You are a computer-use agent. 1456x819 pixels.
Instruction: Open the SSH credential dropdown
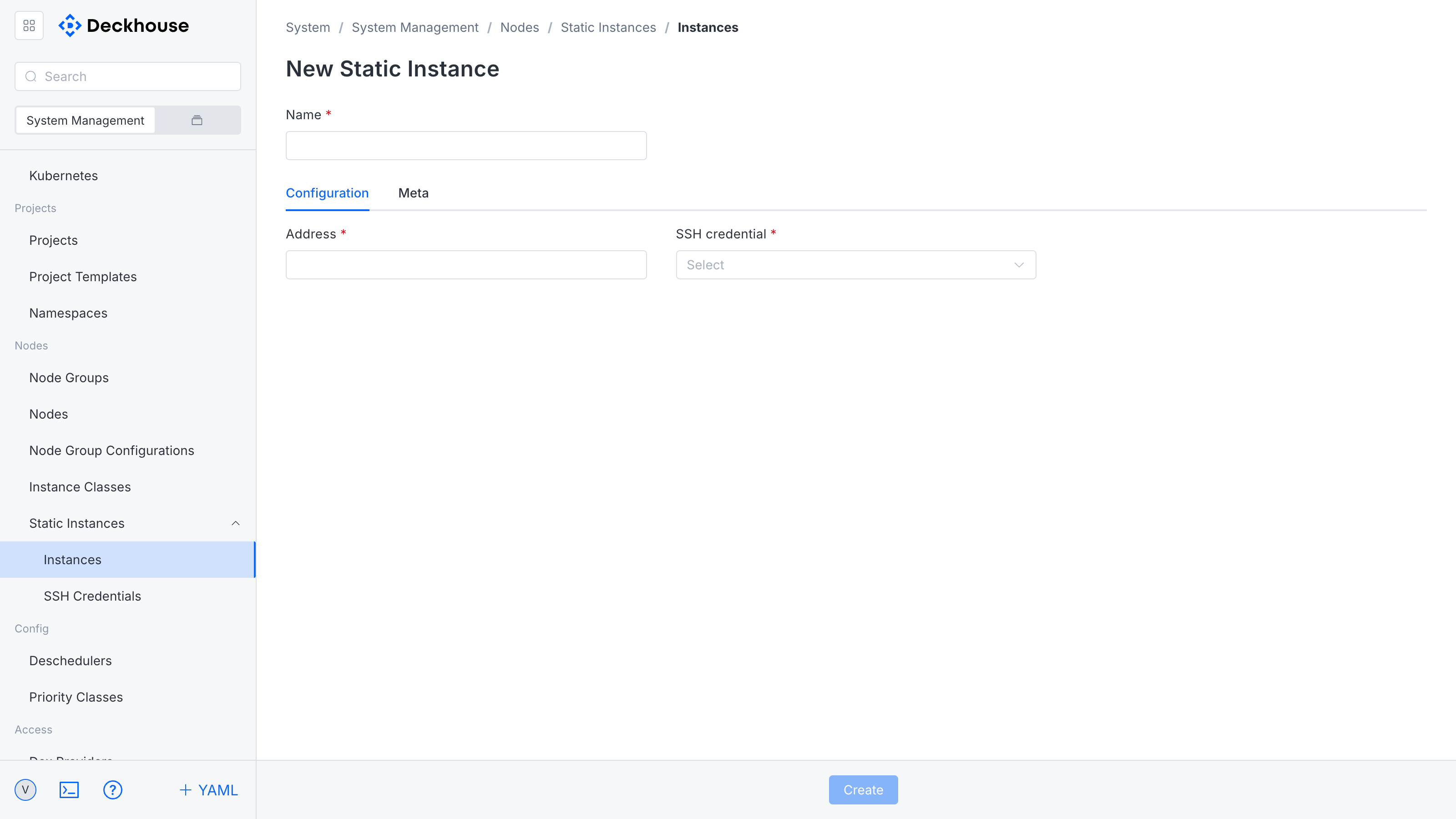(856, 264)
